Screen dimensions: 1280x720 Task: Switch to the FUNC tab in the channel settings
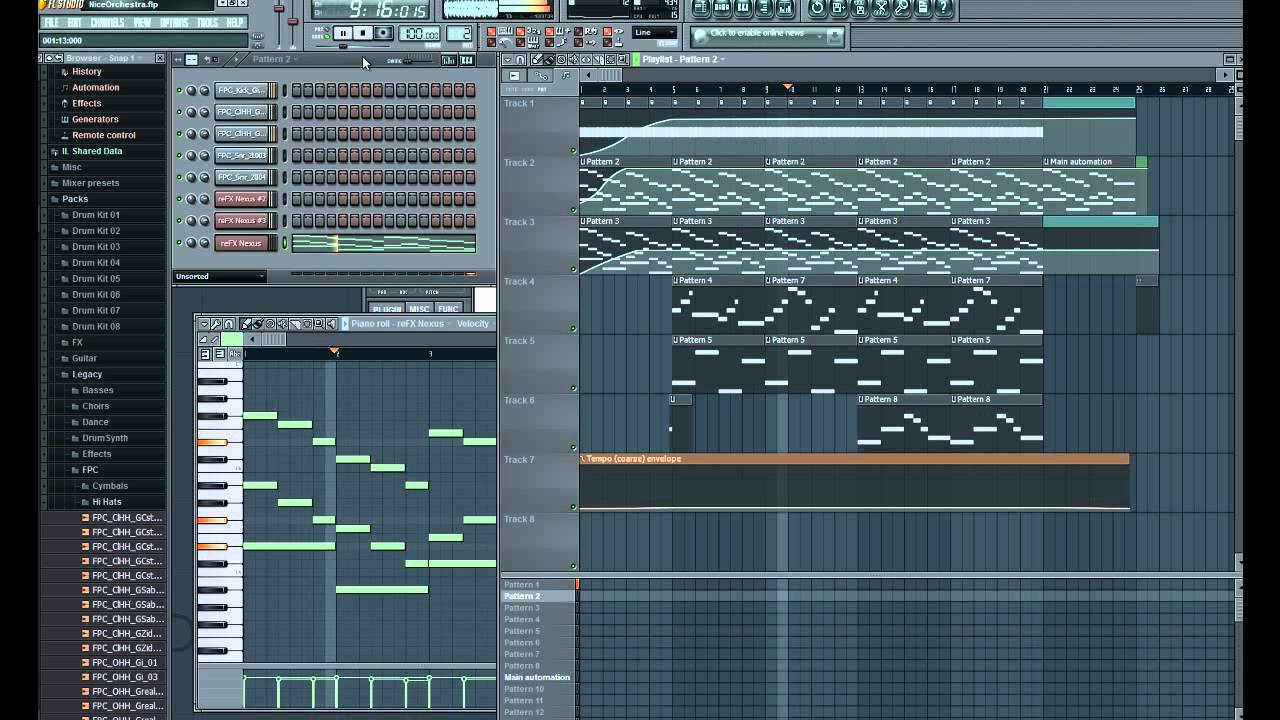(x=448, y=309)
